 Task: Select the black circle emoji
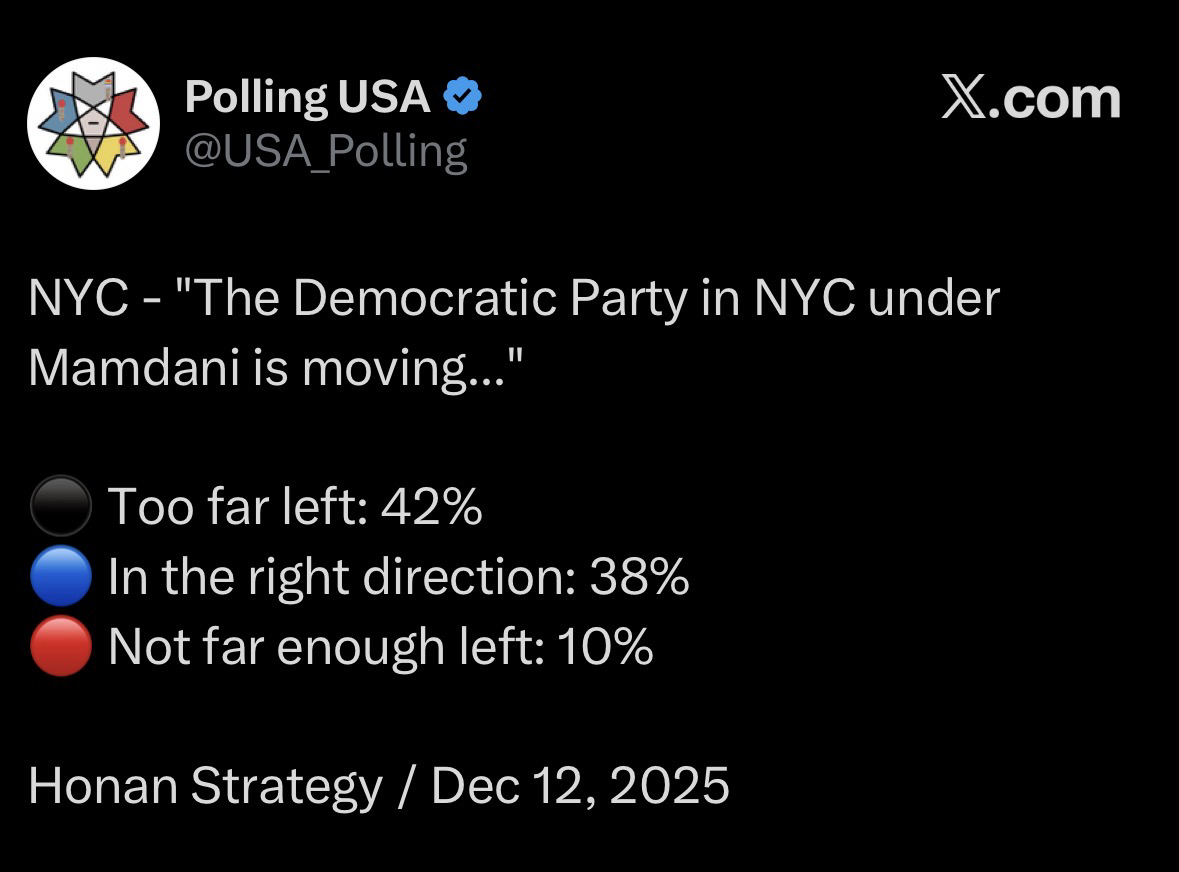(x=60, y=507)
